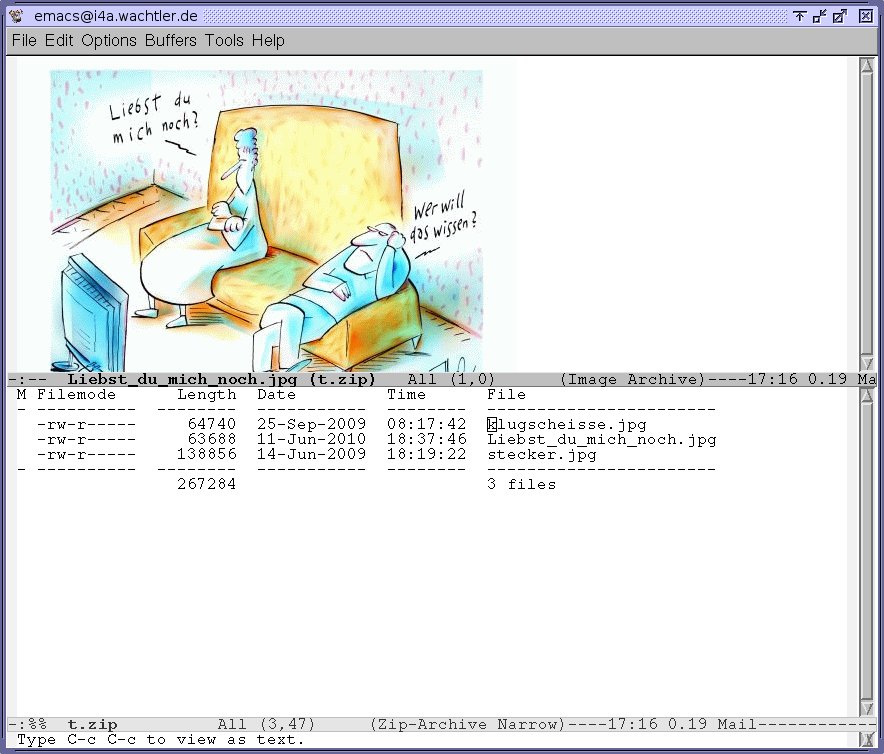Image resolution: width=884 pixels, height=754 pixels.
Task: Click the minibuffer scrollbar icon at bottom right
Action: pos(868,739)
